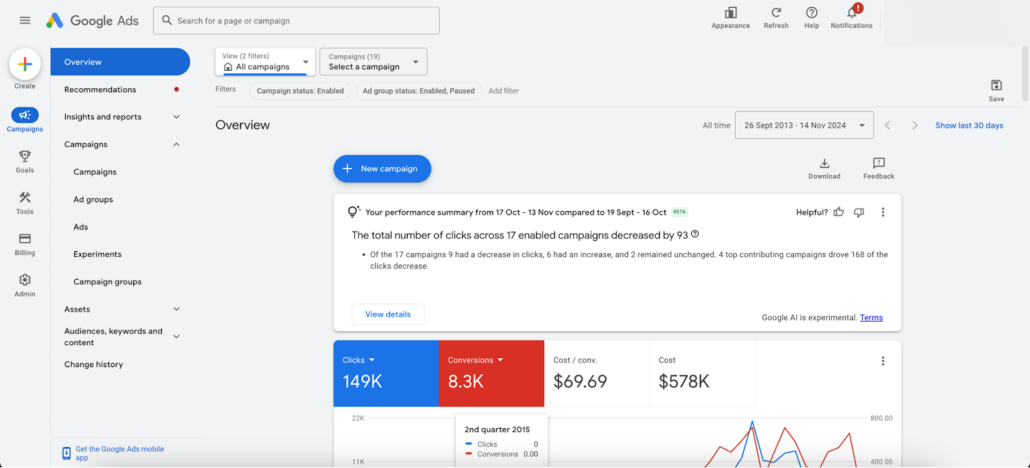Open Experiments in sidebar
Screen dimensions: 1030x468
97,254
